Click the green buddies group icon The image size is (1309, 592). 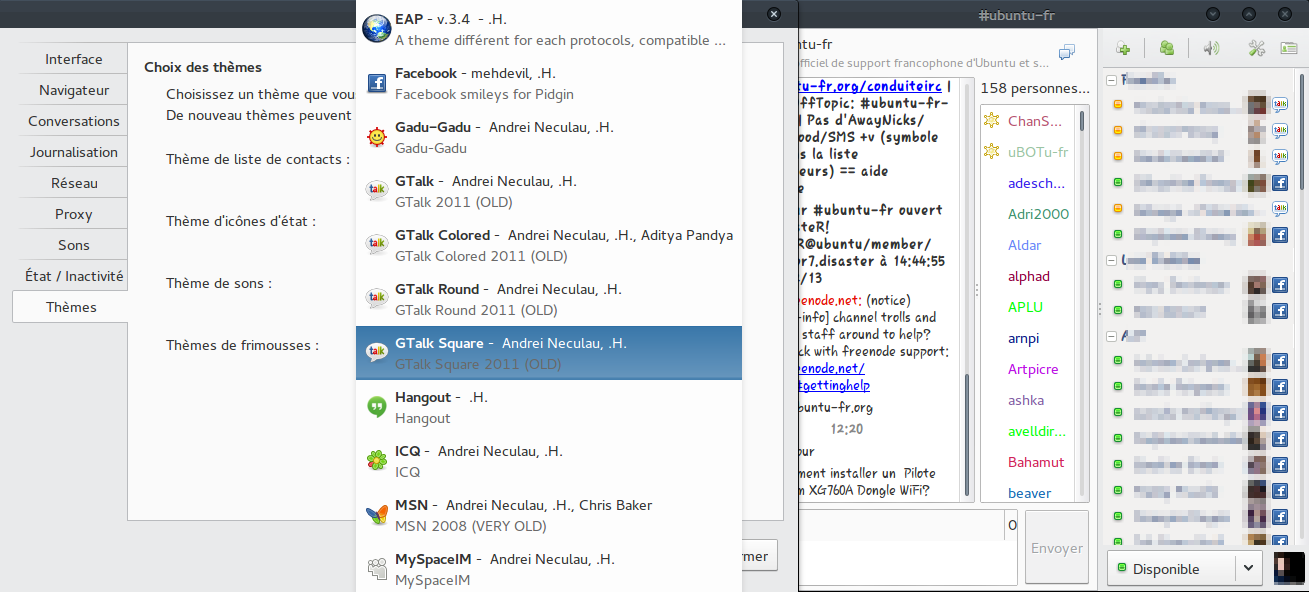1166,48
